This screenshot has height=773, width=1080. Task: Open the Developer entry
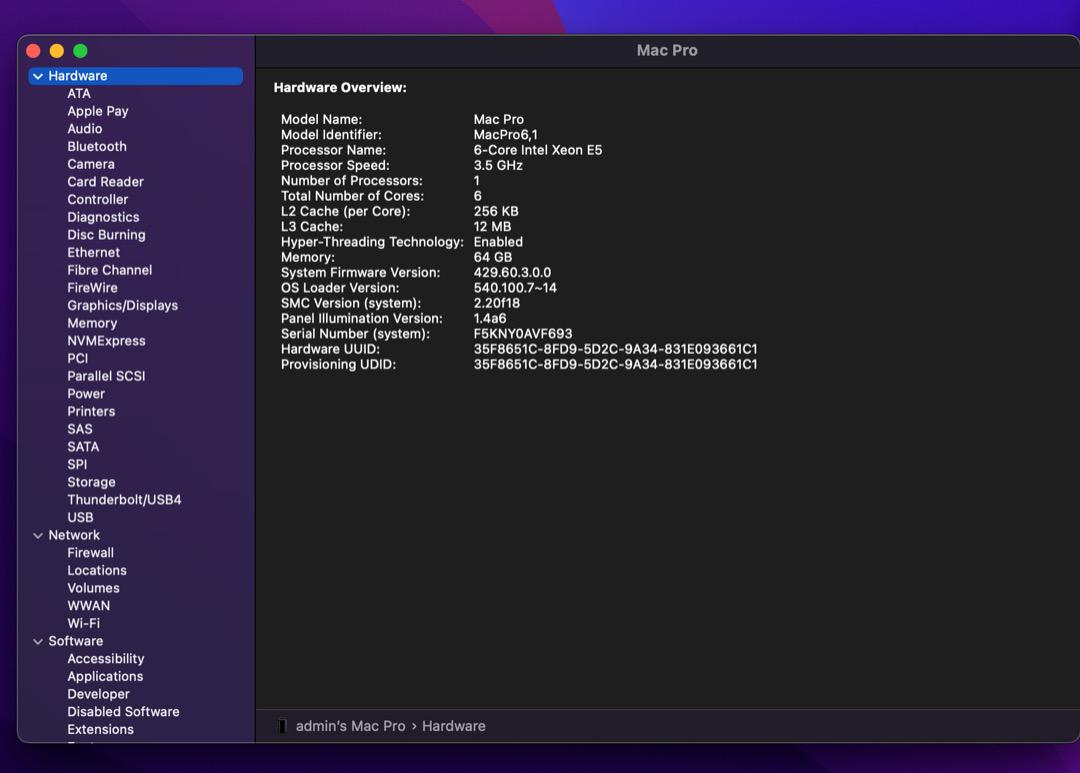(98, 694)
